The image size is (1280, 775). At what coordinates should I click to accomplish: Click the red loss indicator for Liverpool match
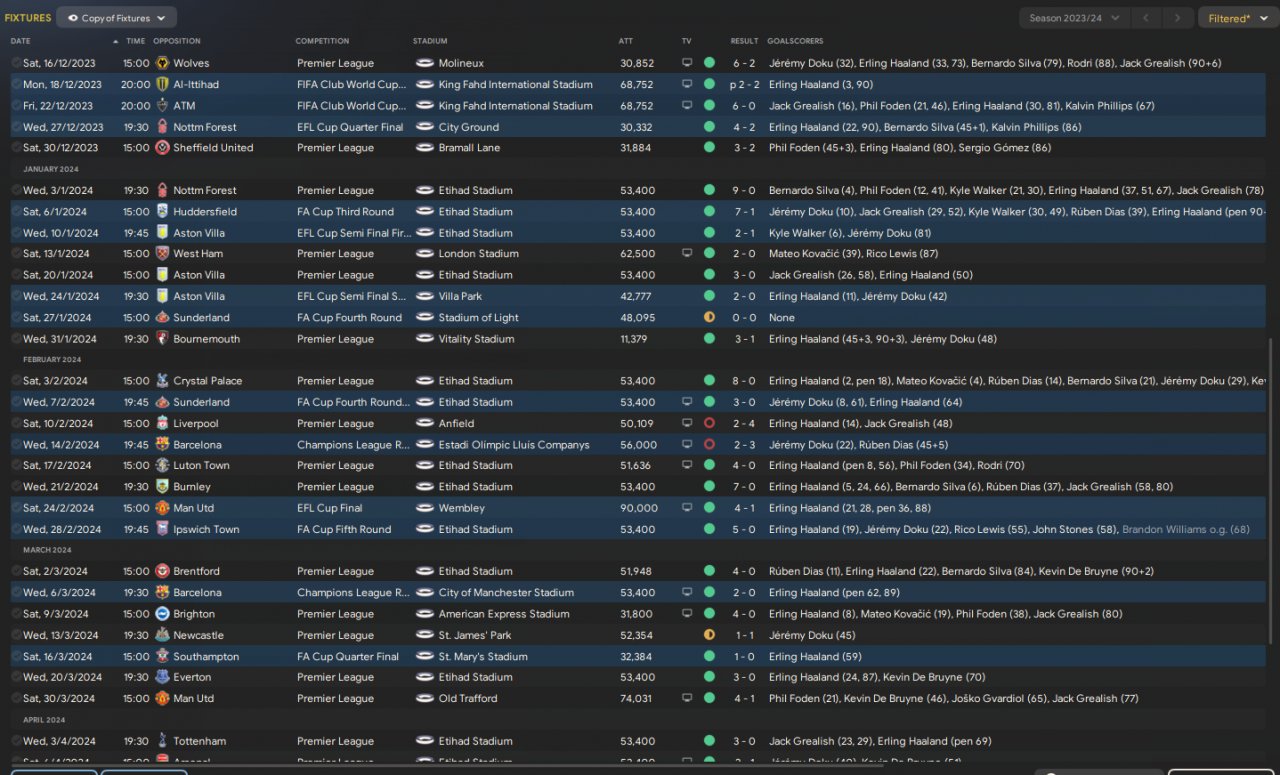(709, 424)
